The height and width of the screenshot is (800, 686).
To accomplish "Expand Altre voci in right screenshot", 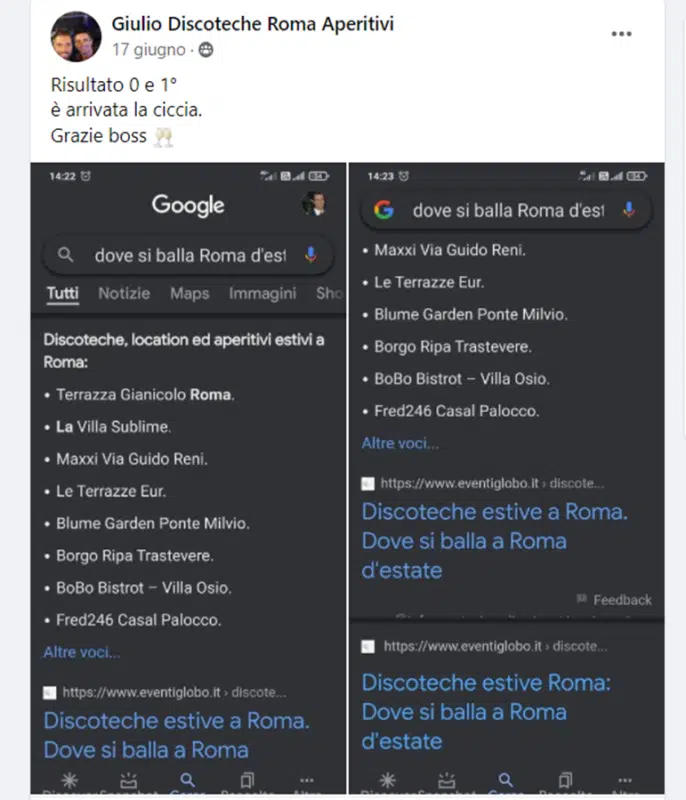I will (x=400, y=443).
